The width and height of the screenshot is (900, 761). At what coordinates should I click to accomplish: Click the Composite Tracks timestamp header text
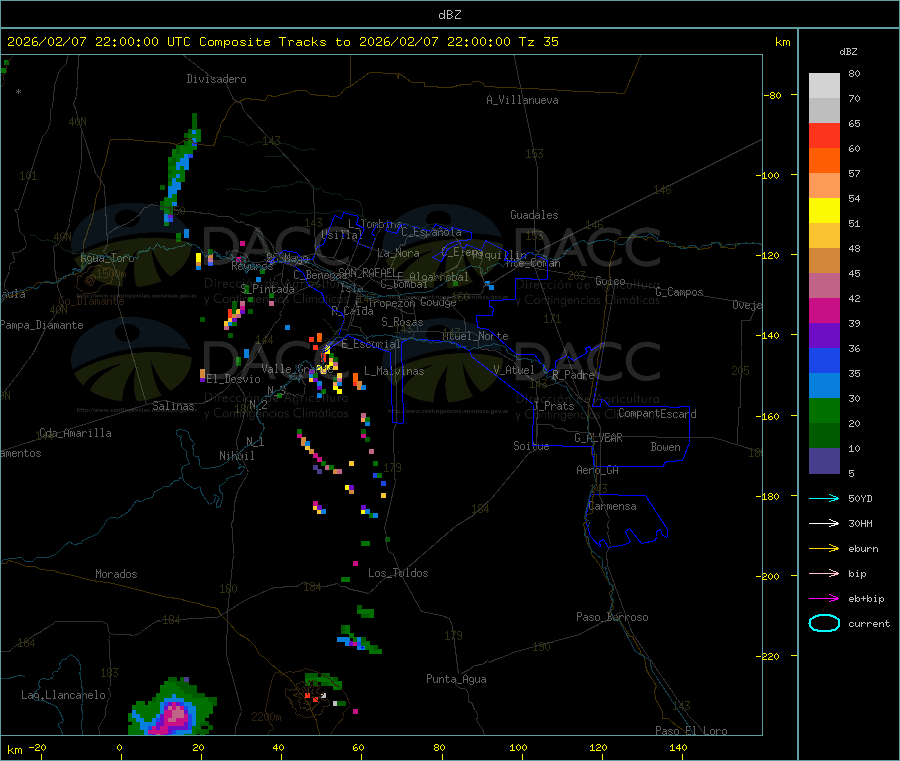click(283, 42)
